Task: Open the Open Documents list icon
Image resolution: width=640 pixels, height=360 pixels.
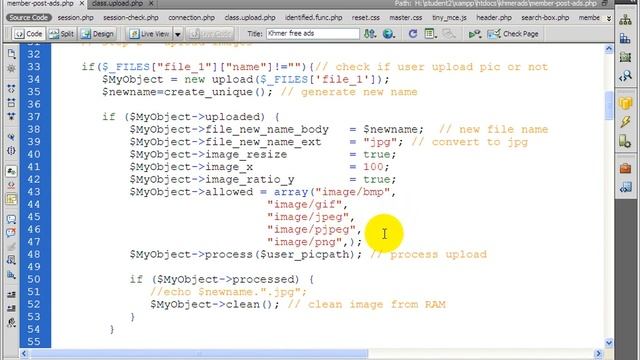Action: point(11,53)
